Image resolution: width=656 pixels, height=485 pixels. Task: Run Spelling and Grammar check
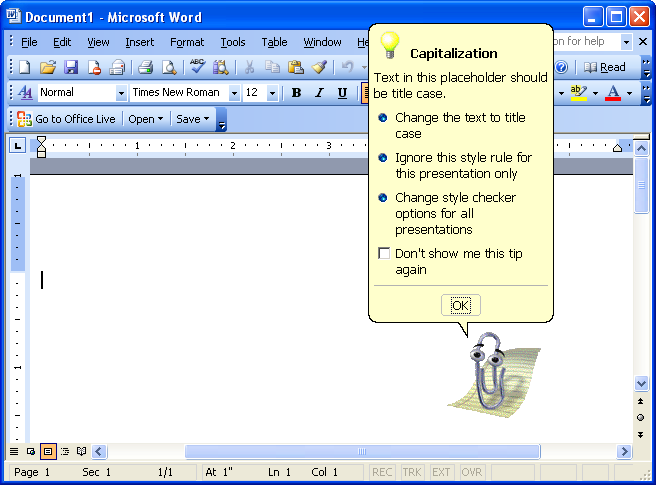[x=197, y=67]
